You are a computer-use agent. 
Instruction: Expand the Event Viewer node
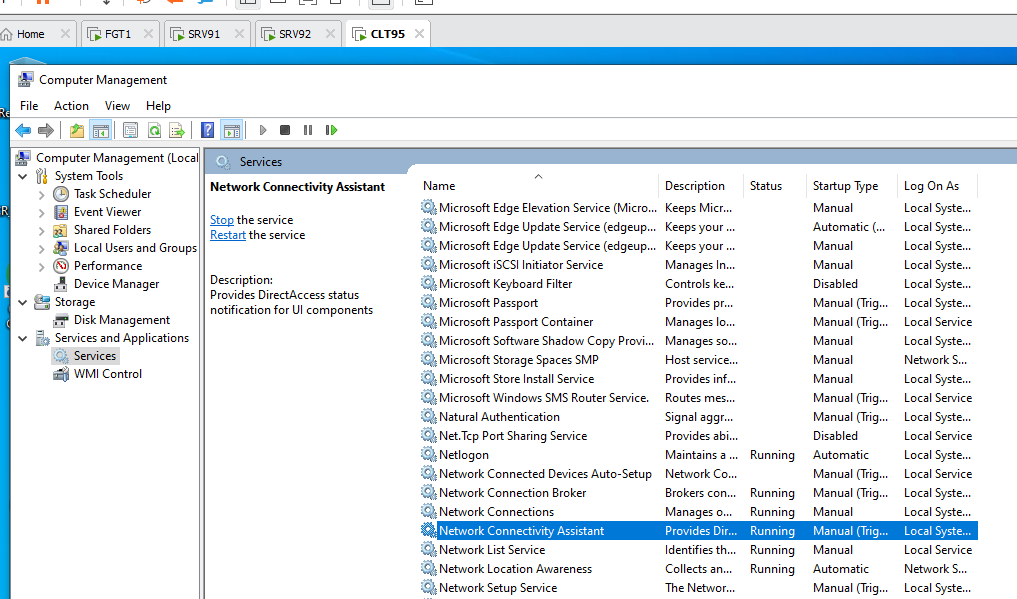[x=42, y=213]
